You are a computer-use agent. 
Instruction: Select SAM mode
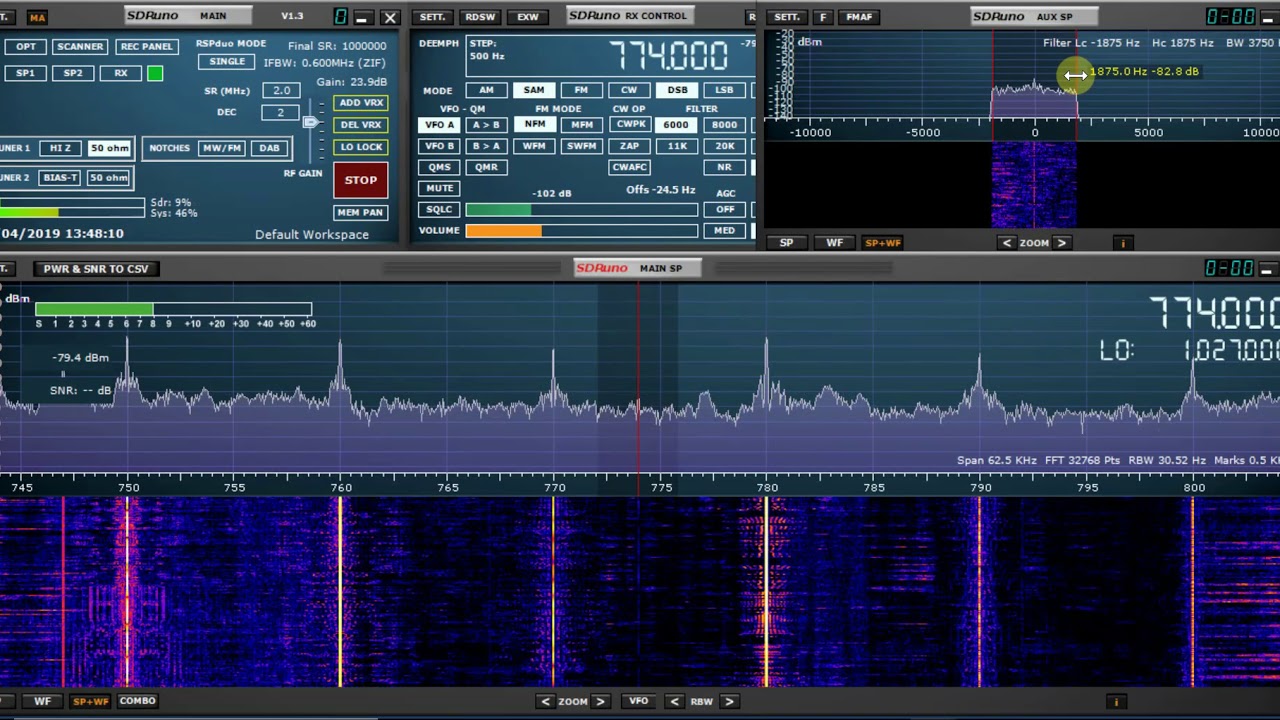click(x=534, y=90)
